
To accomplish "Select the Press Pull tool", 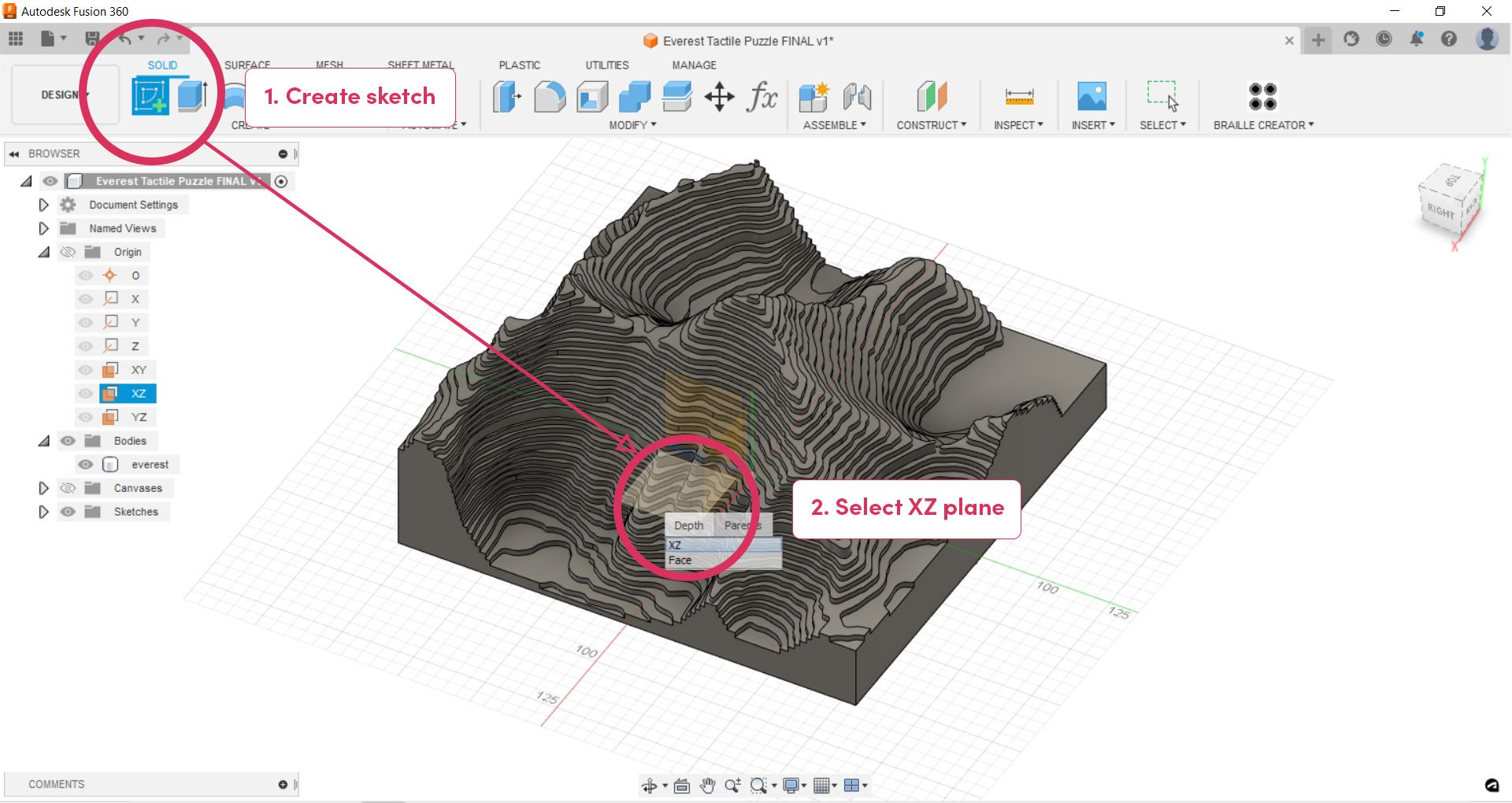I will (507, 97).
